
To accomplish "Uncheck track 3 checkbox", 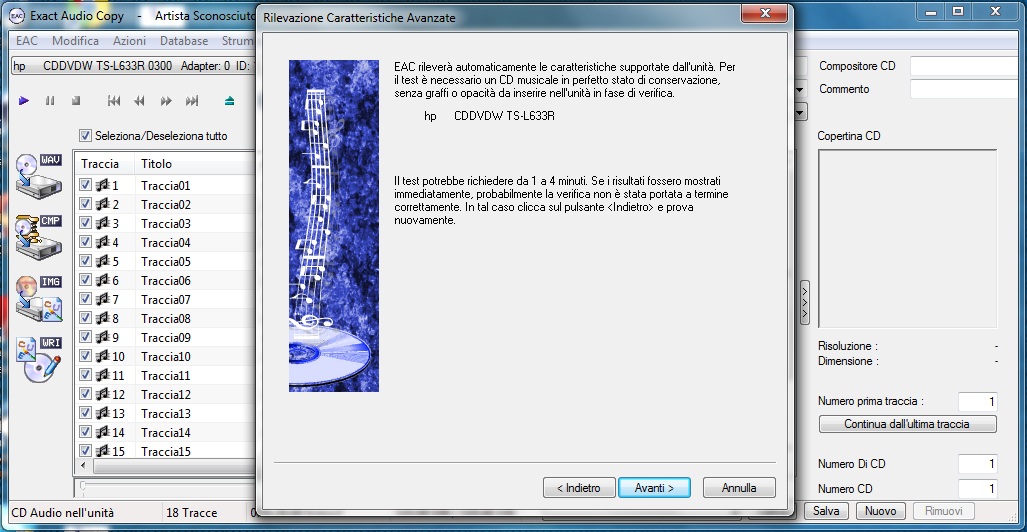I will point(85,223).
